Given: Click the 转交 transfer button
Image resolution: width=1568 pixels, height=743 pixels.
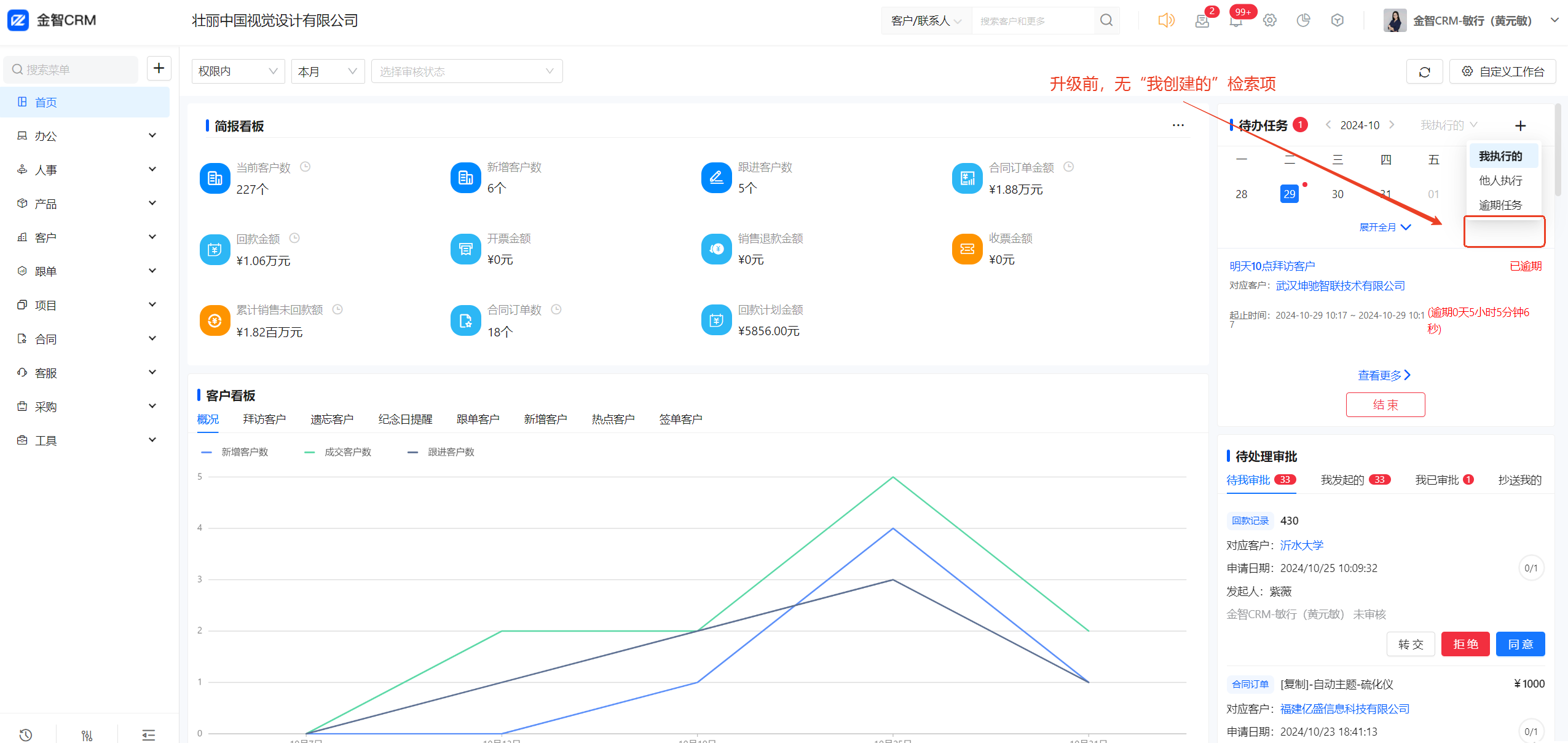Looking at the screenshot, I should click(1411, 644).
